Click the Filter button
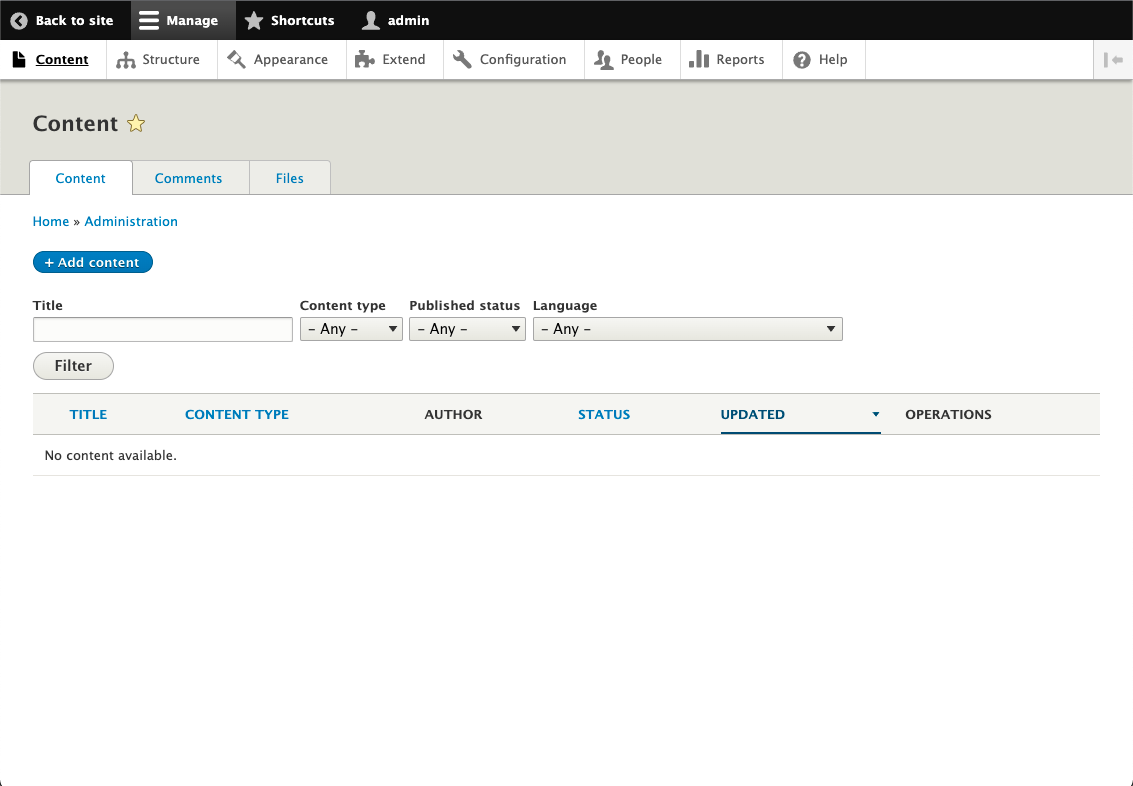The image size is (1133, 786). pyautogui.click(x=73, y=366)
